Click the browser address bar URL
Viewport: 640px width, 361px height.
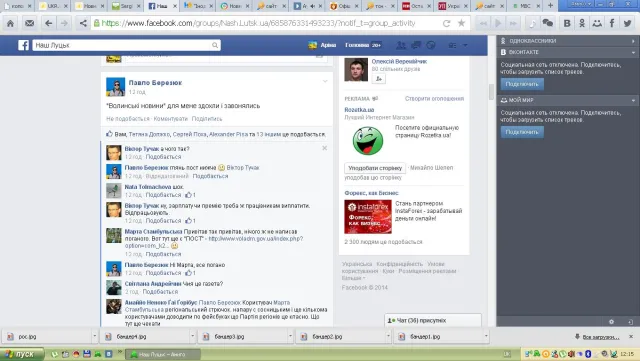point(258,23)
